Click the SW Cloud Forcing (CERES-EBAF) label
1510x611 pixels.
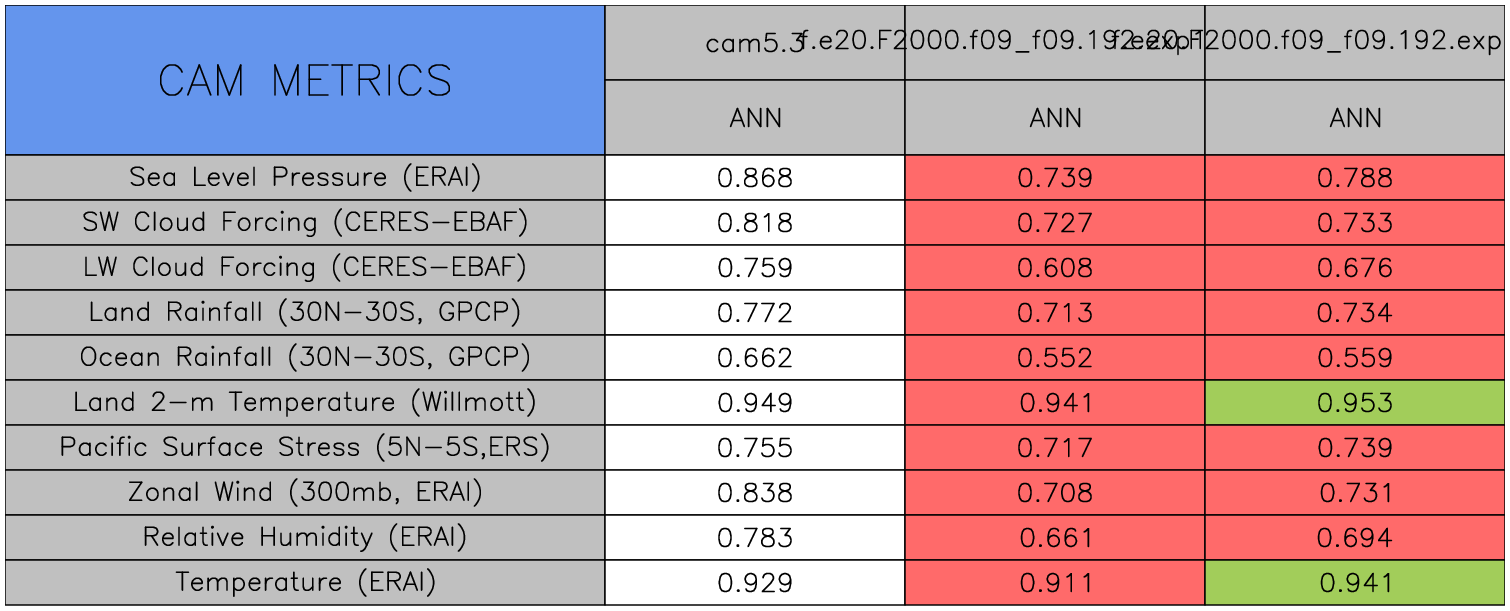click(305, 222)
